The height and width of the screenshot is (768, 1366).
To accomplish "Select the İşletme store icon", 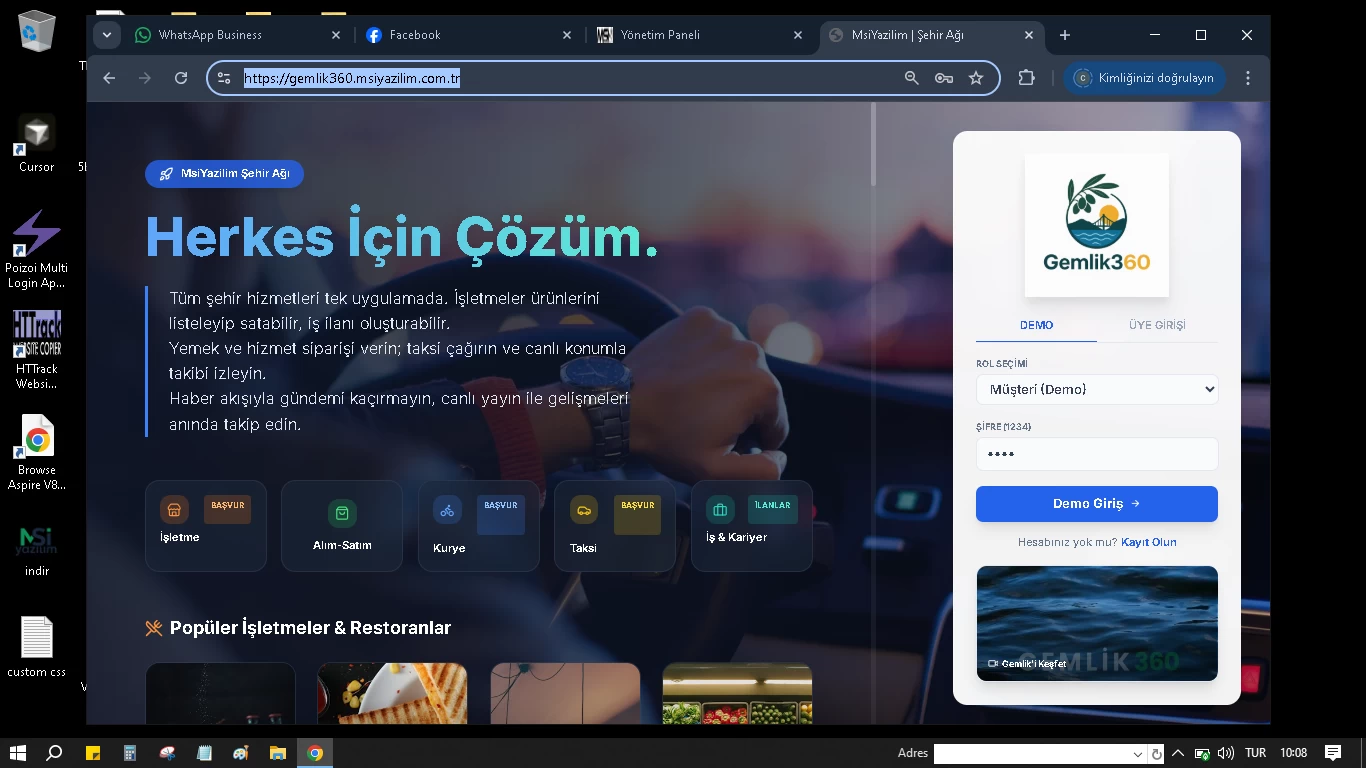I will [174, 510].
